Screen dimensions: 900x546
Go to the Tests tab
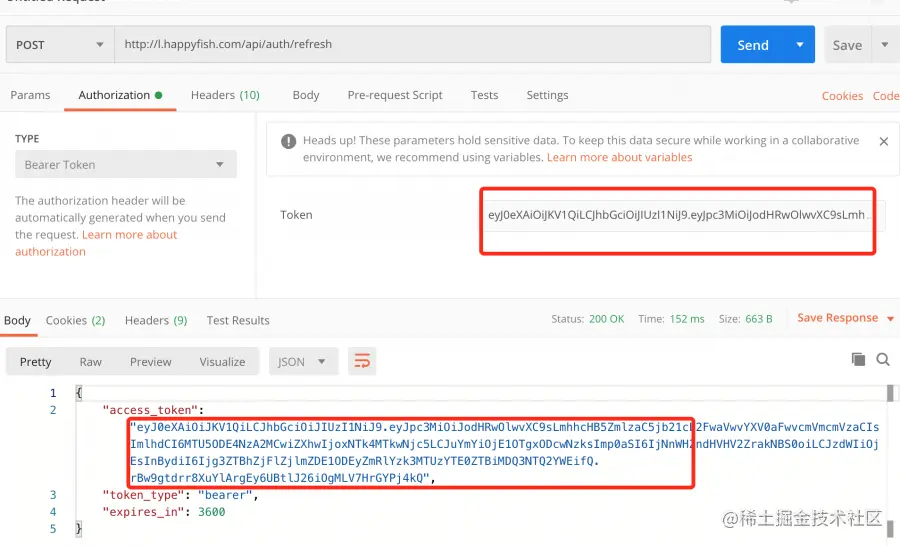pyautogui.click(x=484, y=95)
